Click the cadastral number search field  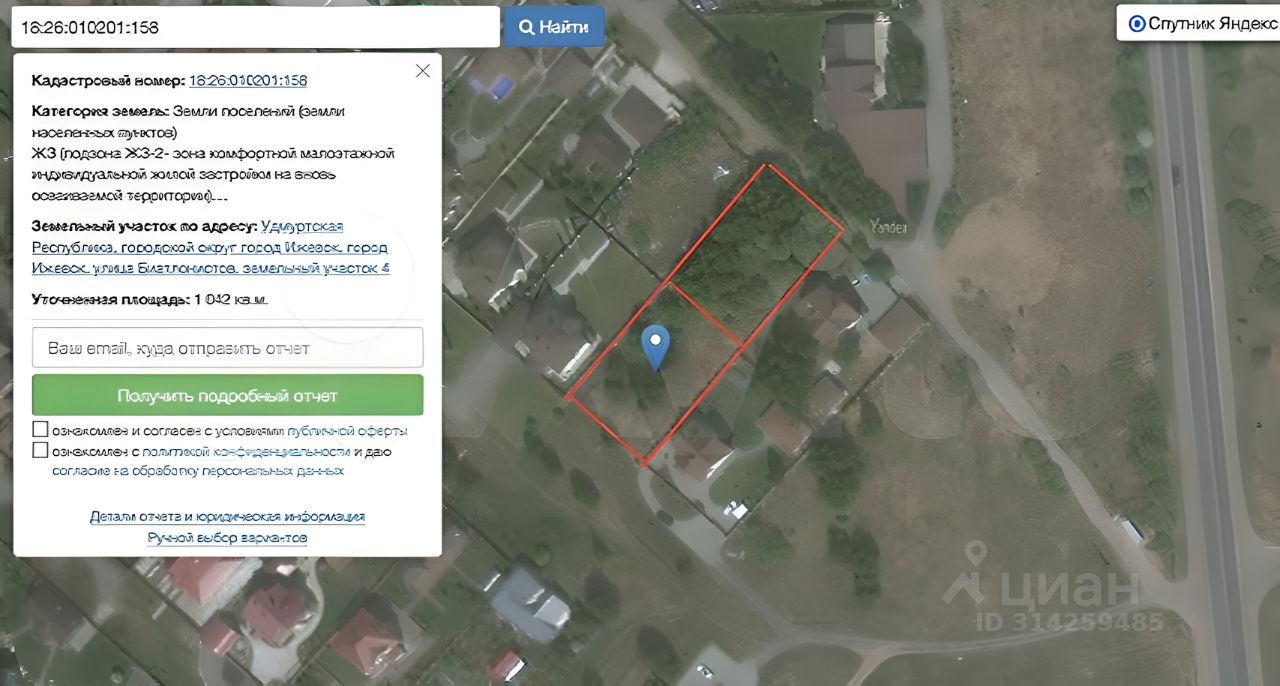click(x=255, y=27)
